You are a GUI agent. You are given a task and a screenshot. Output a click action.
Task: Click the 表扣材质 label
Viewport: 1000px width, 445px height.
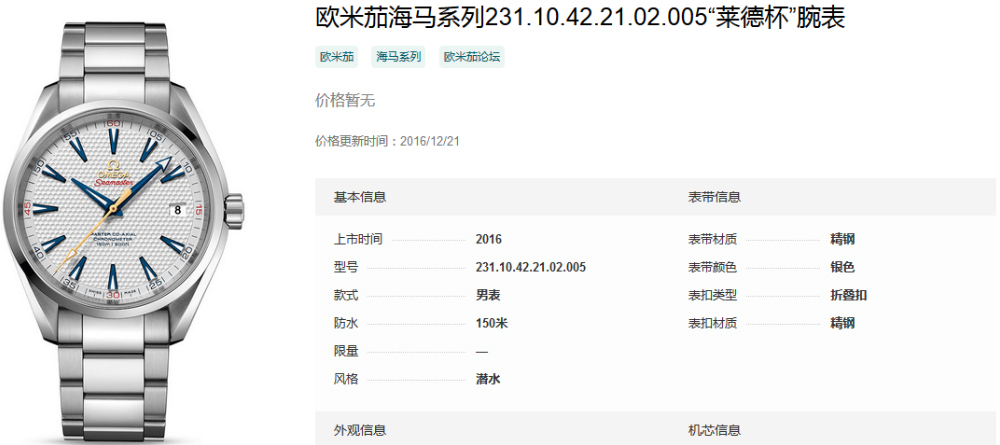712,323
